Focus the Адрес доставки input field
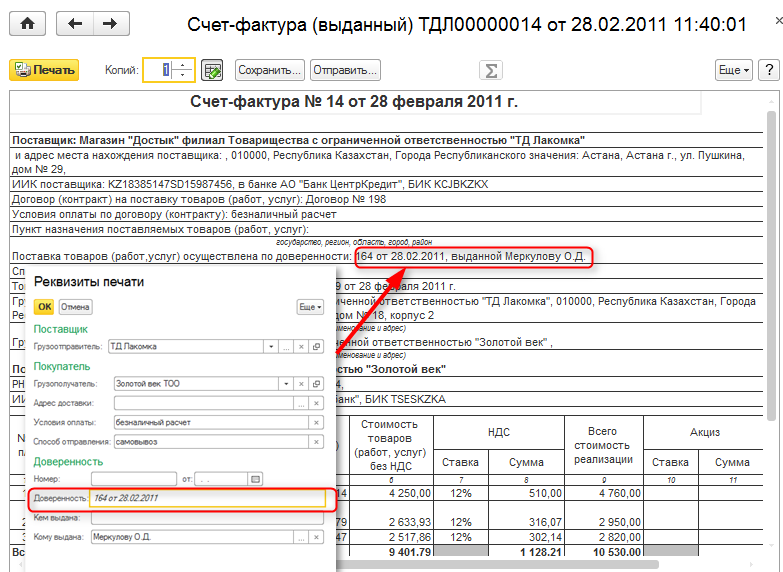 tap(204, 403)
